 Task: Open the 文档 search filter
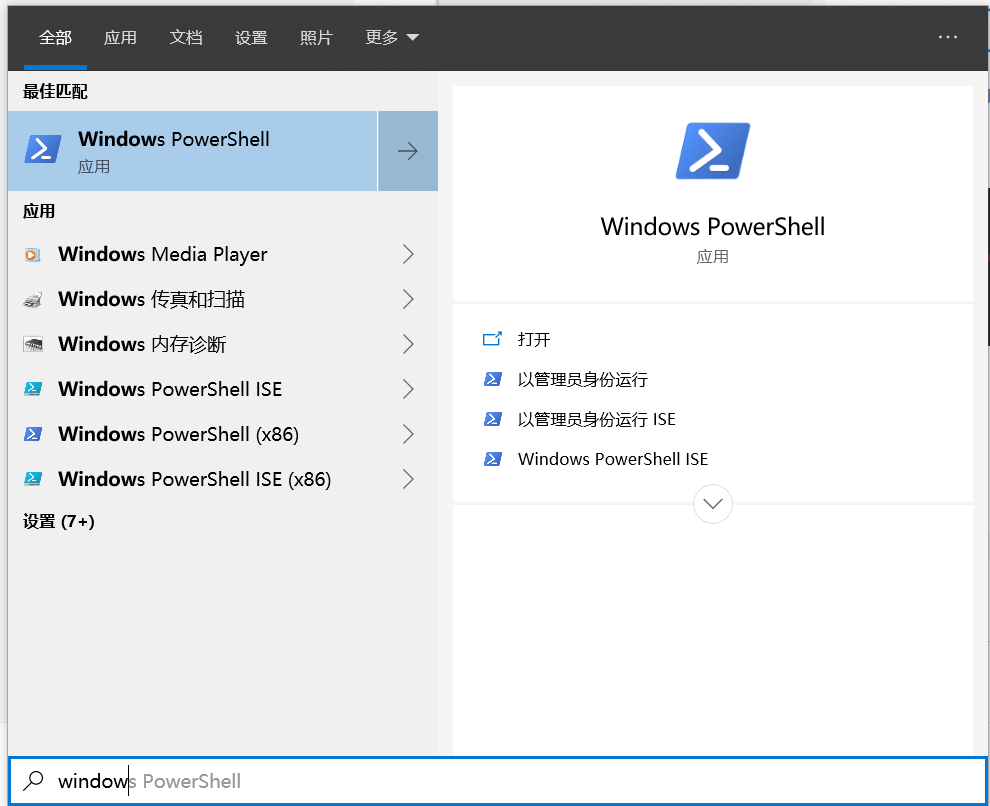pos(186,37)
